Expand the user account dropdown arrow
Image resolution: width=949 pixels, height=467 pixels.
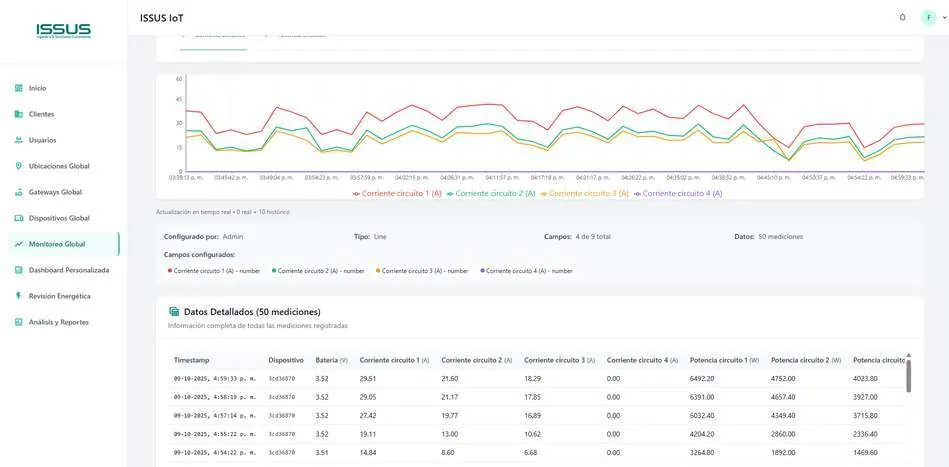pos(944,18)
